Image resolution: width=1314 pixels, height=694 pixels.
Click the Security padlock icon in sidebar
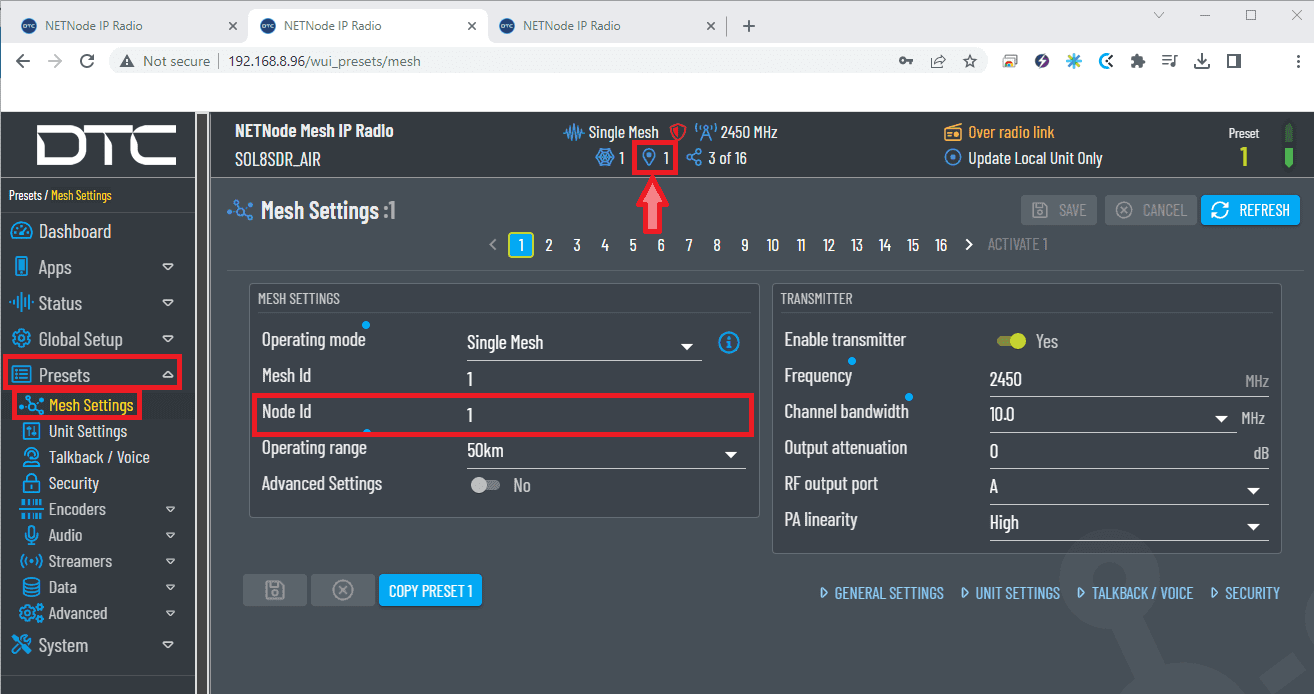[x=31, y=484]
